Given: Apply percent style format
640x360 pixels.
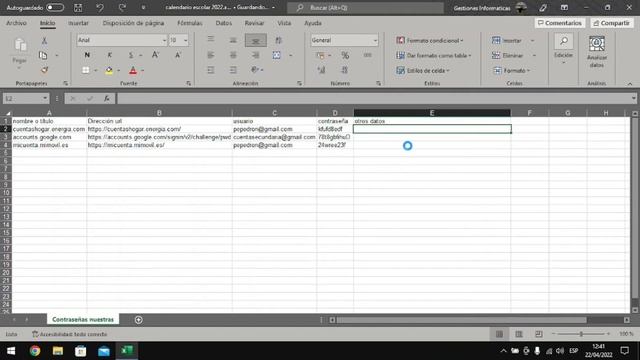Looking at the screenshot, I should click(345, 55).
